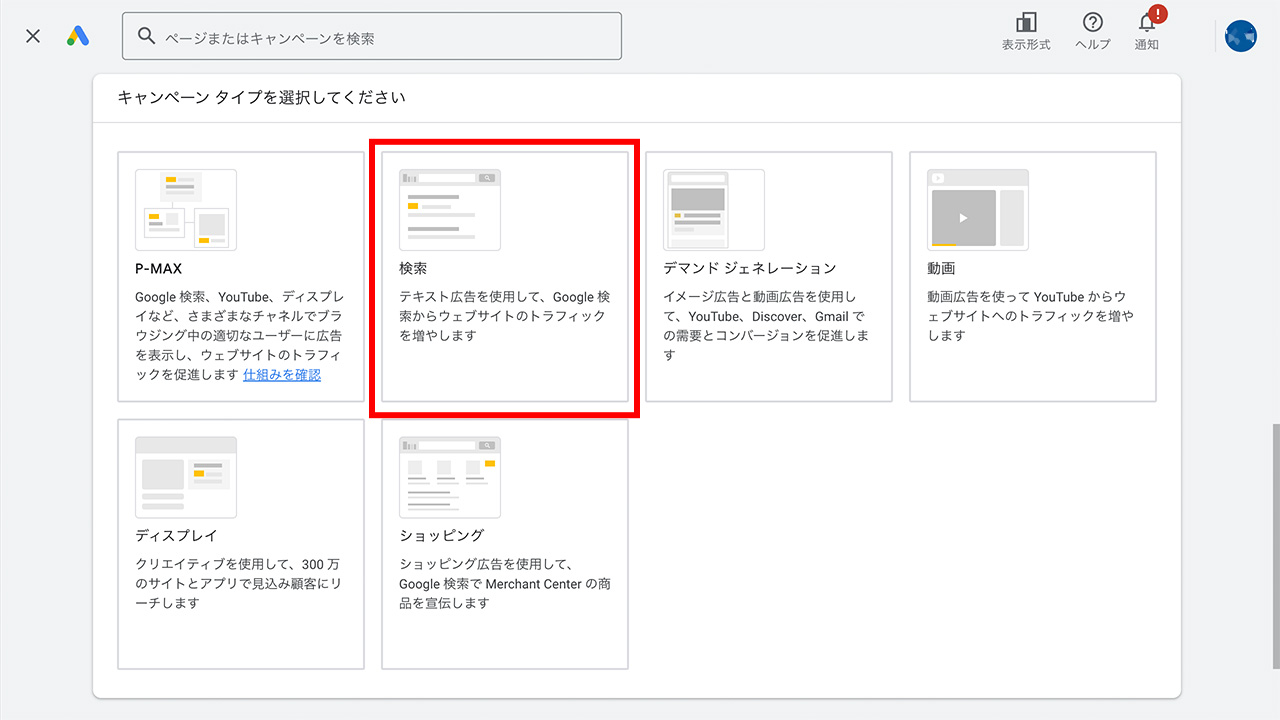Click the magnifier icon in the search bar

(x=146, y=35)
